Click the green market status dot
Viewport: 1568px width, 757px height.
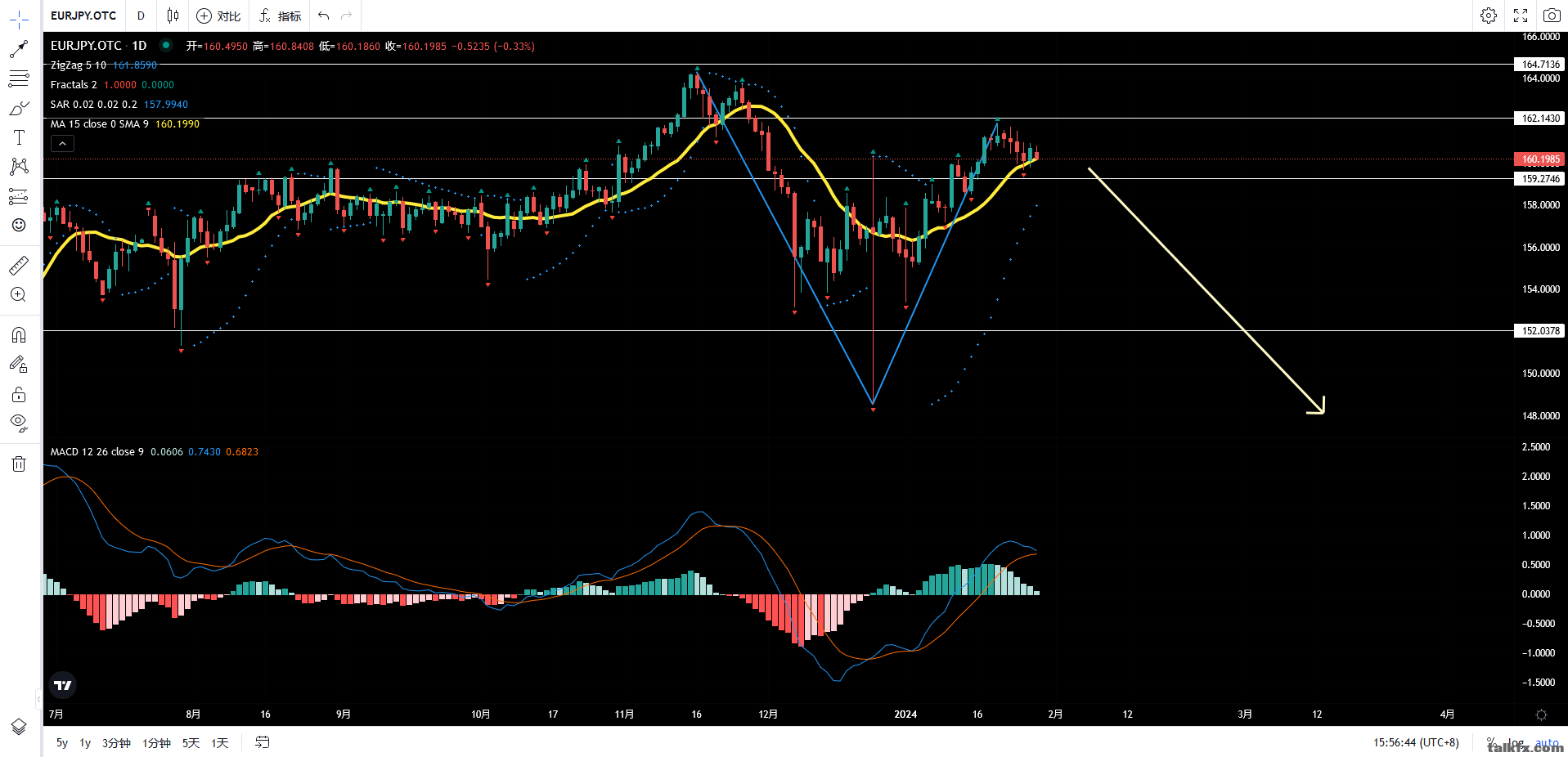coord(166,46)
